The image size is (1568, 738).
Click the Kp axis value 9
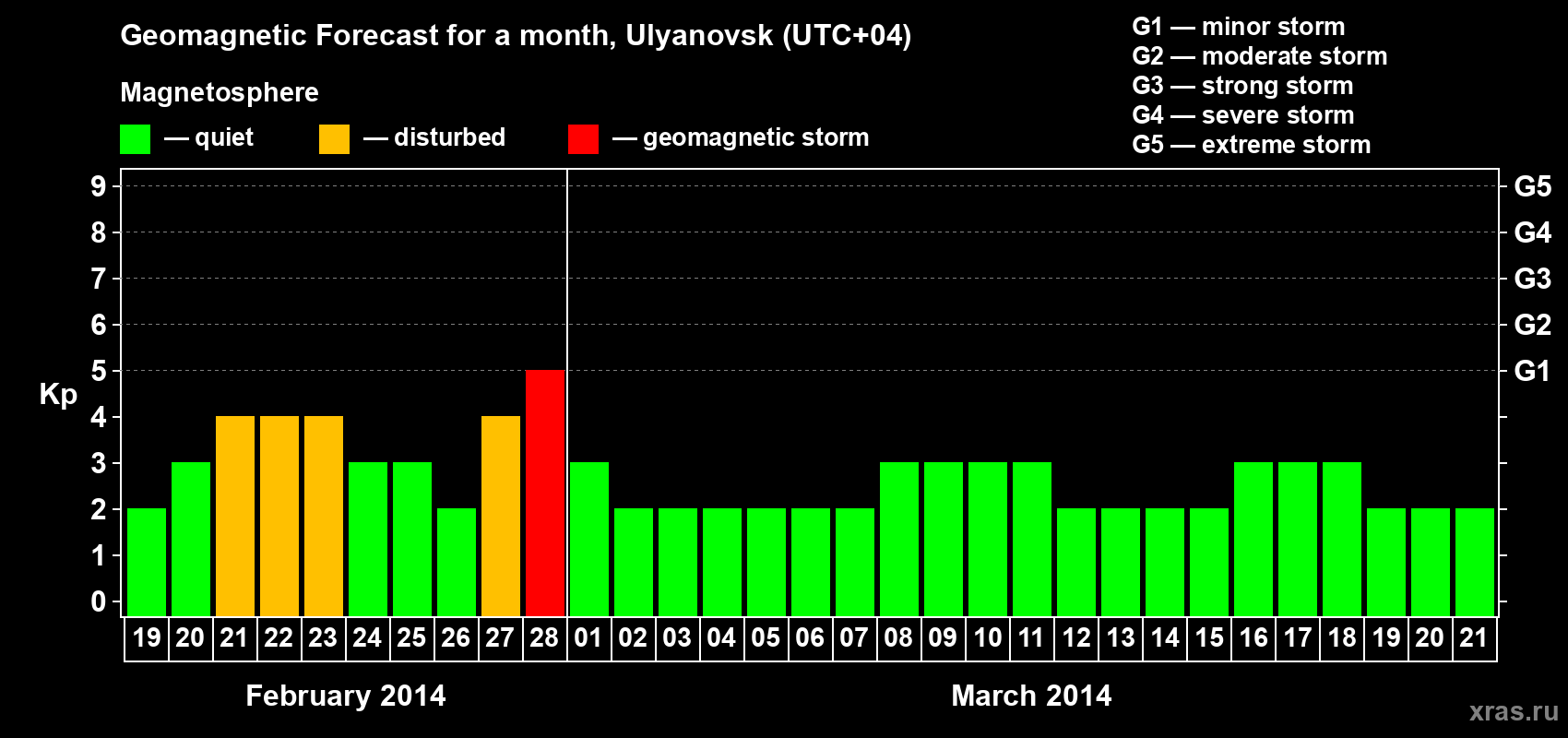click(99, 186)
